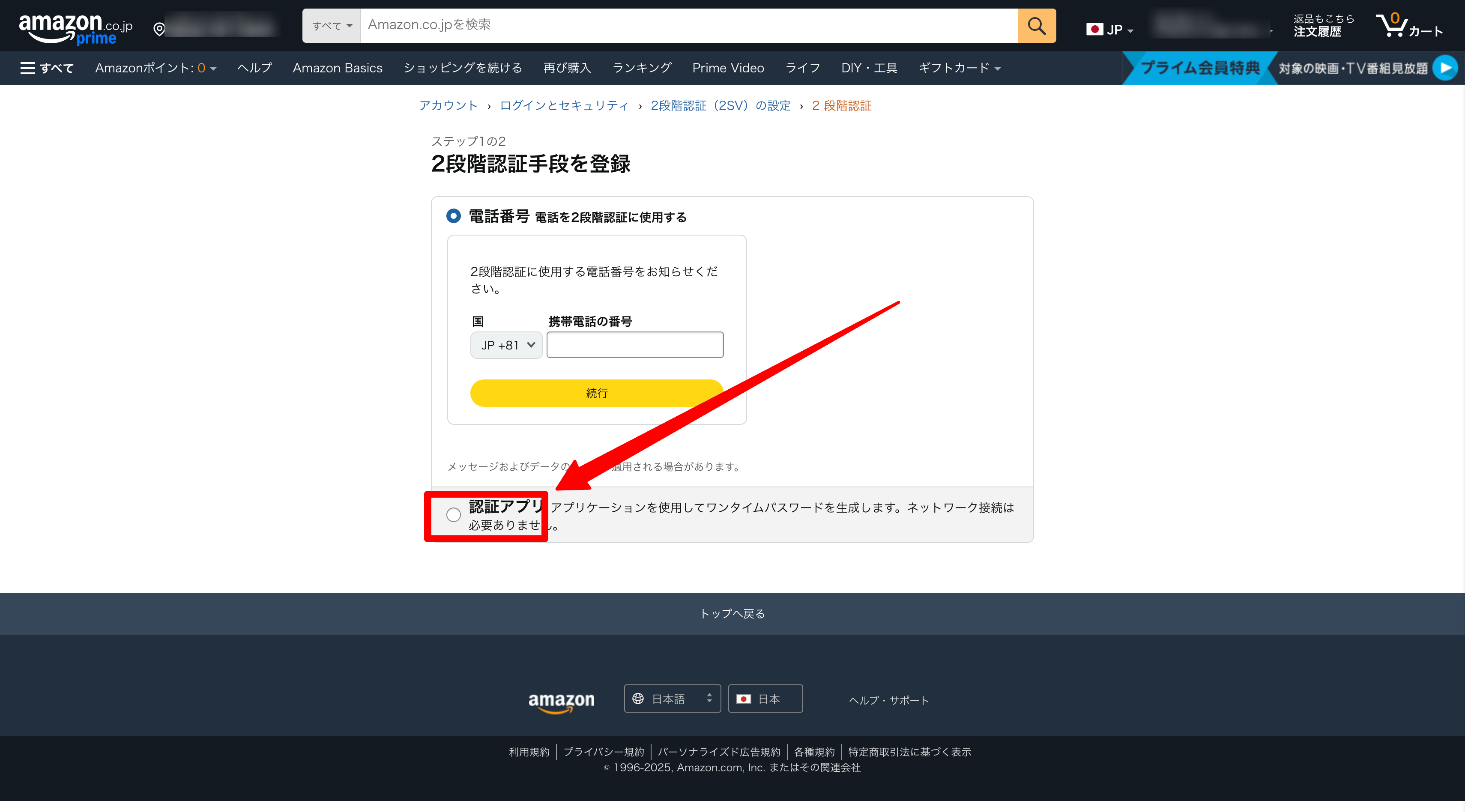Open 再び購入 nav item
This screenshot has width=1465, height=812.
567,68
